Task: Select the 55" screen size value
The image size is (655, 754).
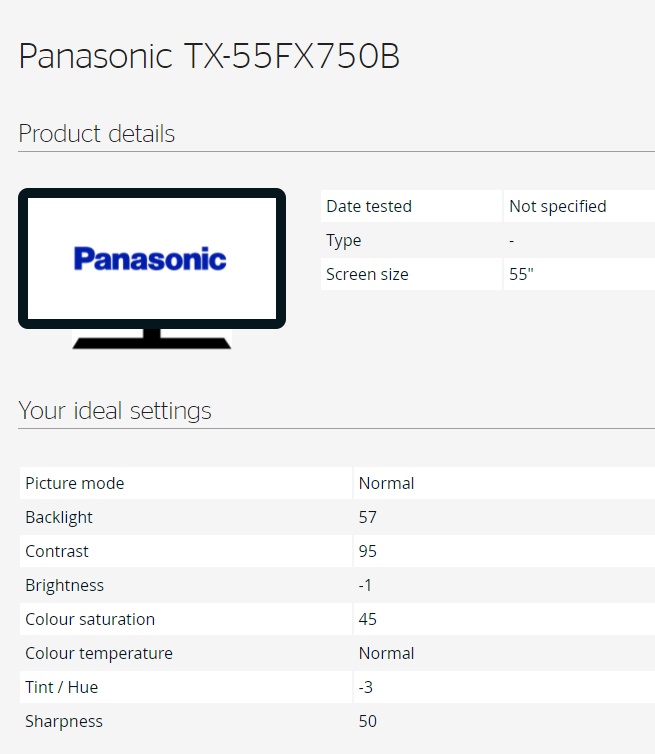Action: [x=521, y=274]
